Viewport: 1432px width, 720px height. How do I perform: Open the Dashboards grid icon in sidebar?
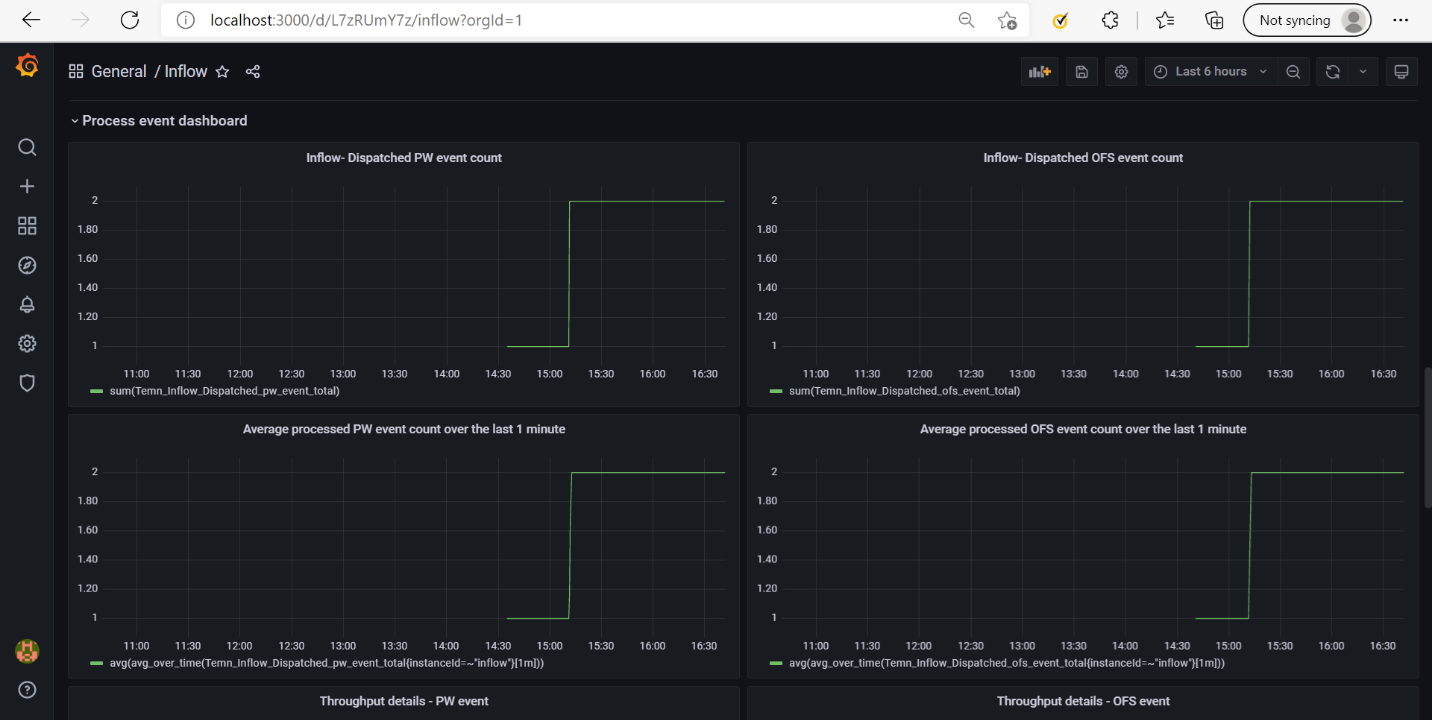point(27,226)
